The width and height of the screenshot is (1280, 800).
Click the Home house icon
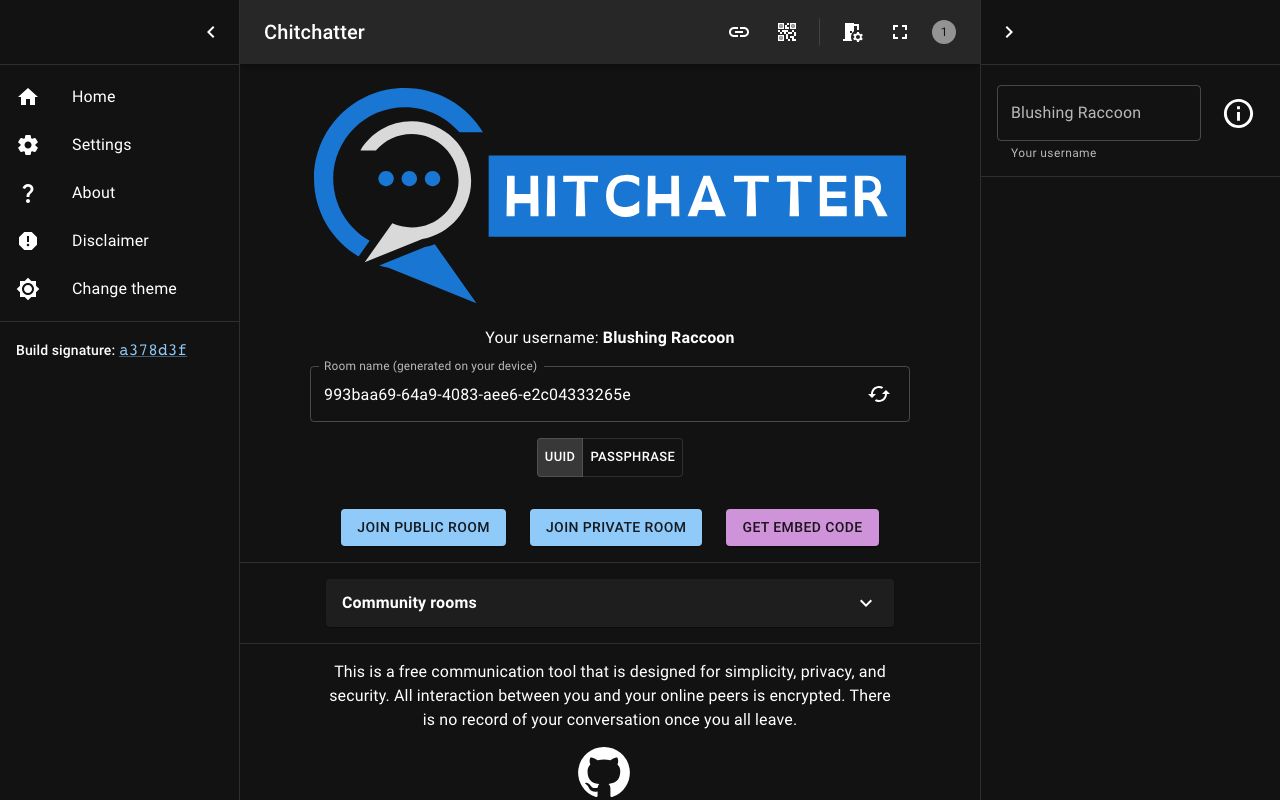point(28,97)
